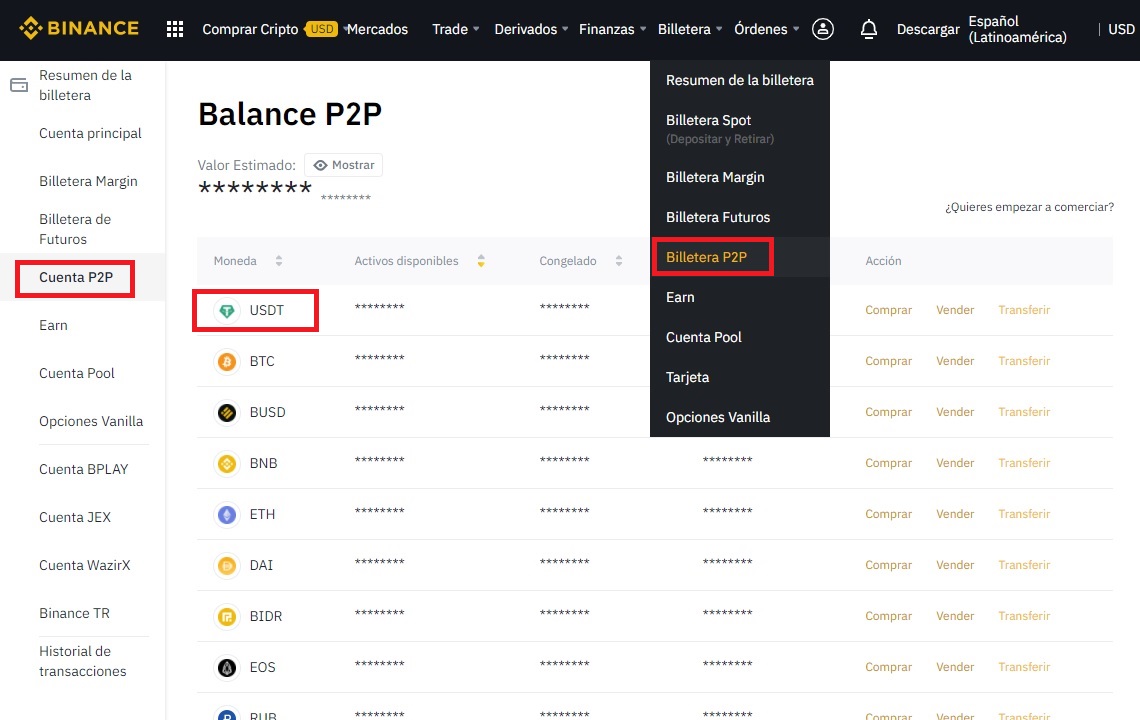The image size is (1140, 720).
Task: Open the notifications bell icon
Action: 868,29
